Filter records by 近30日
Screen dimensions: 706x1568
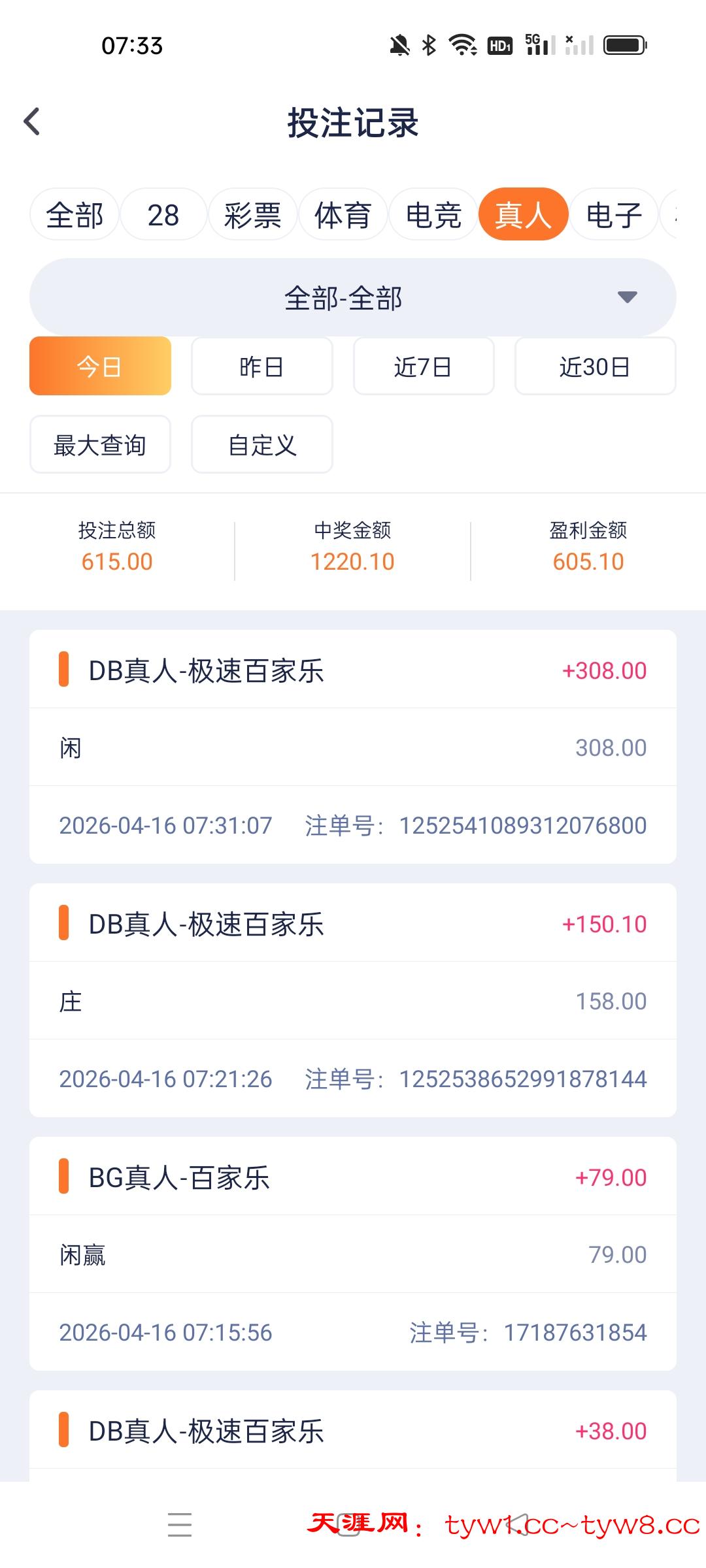595,367
